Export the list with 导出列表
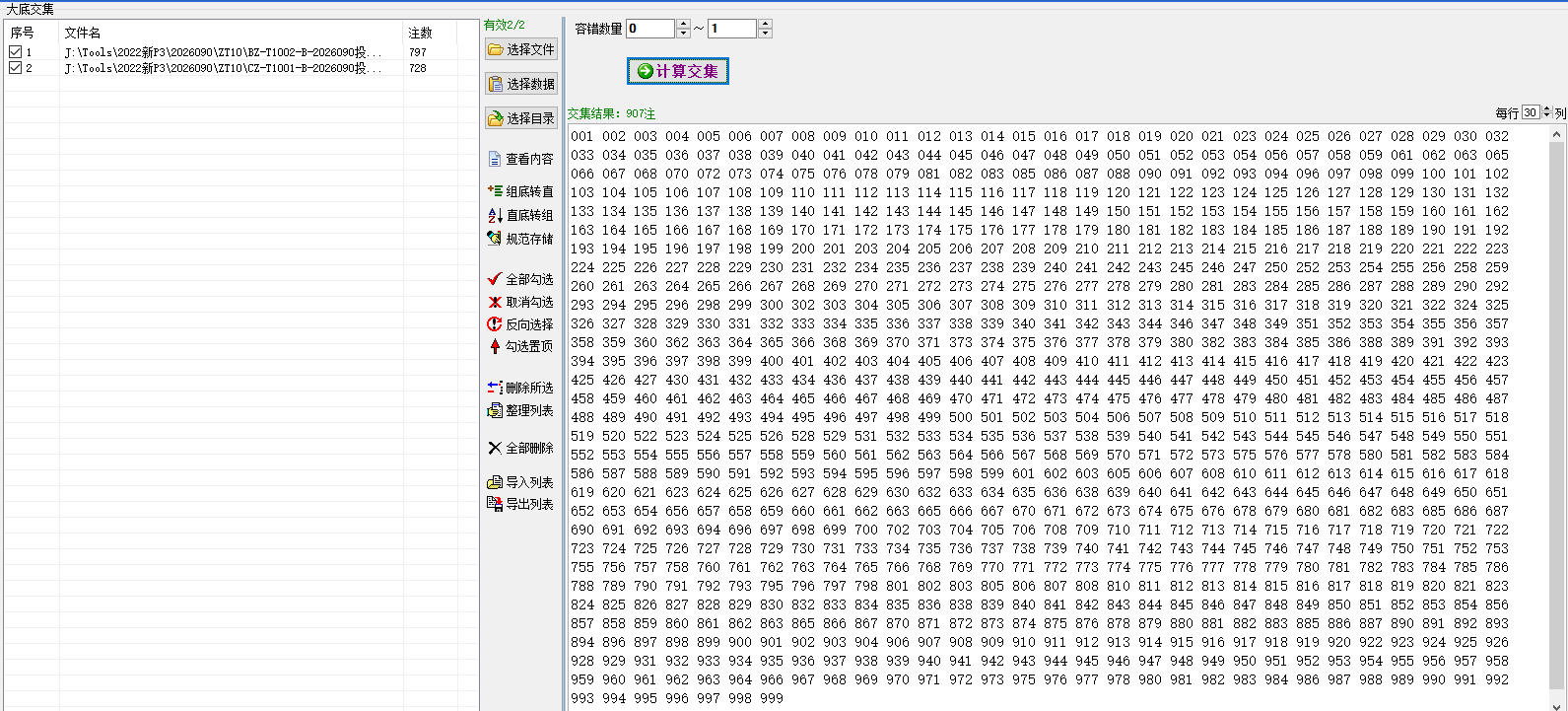 521,504
